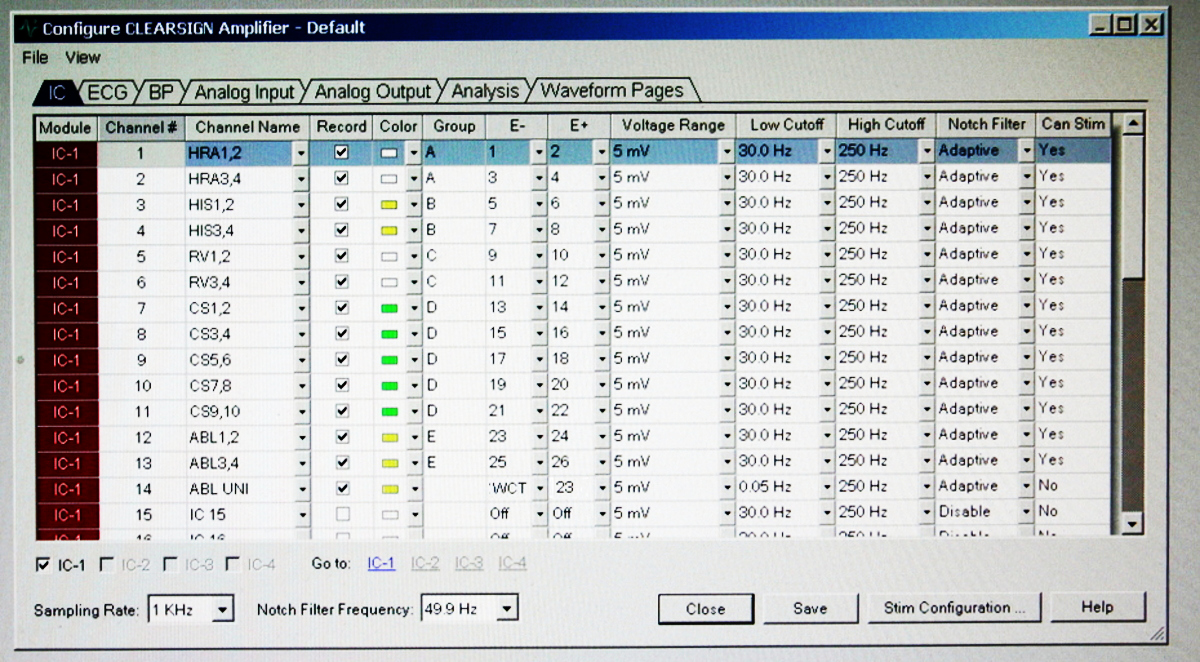This screenshot has height=662, width=1200.
Task: Open the Low Cutoff dropdown for ABL UNI
Action: pyautogui.click(x=825, y=486)
